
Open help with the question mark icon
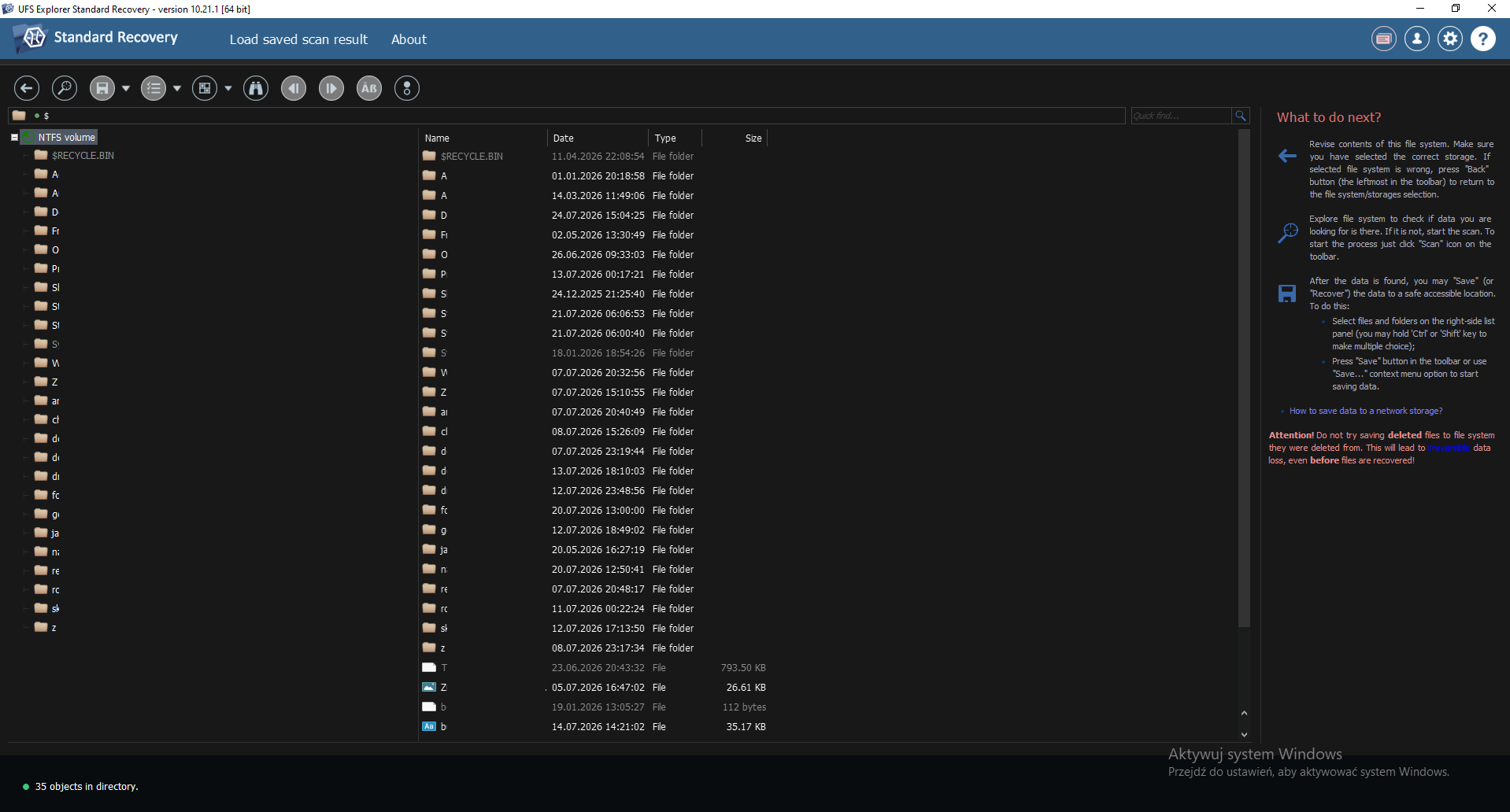tap(1483, 39)
